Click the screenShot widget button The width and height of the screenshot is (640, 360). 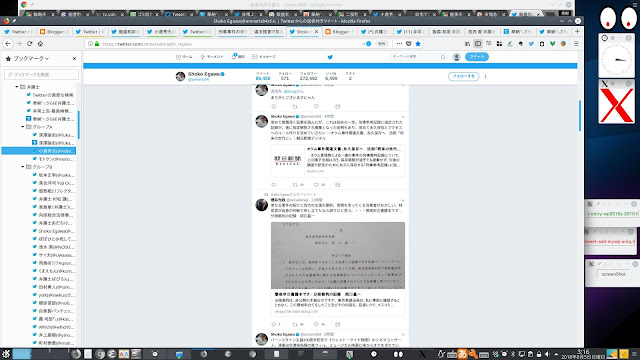(x=613, y=274)
